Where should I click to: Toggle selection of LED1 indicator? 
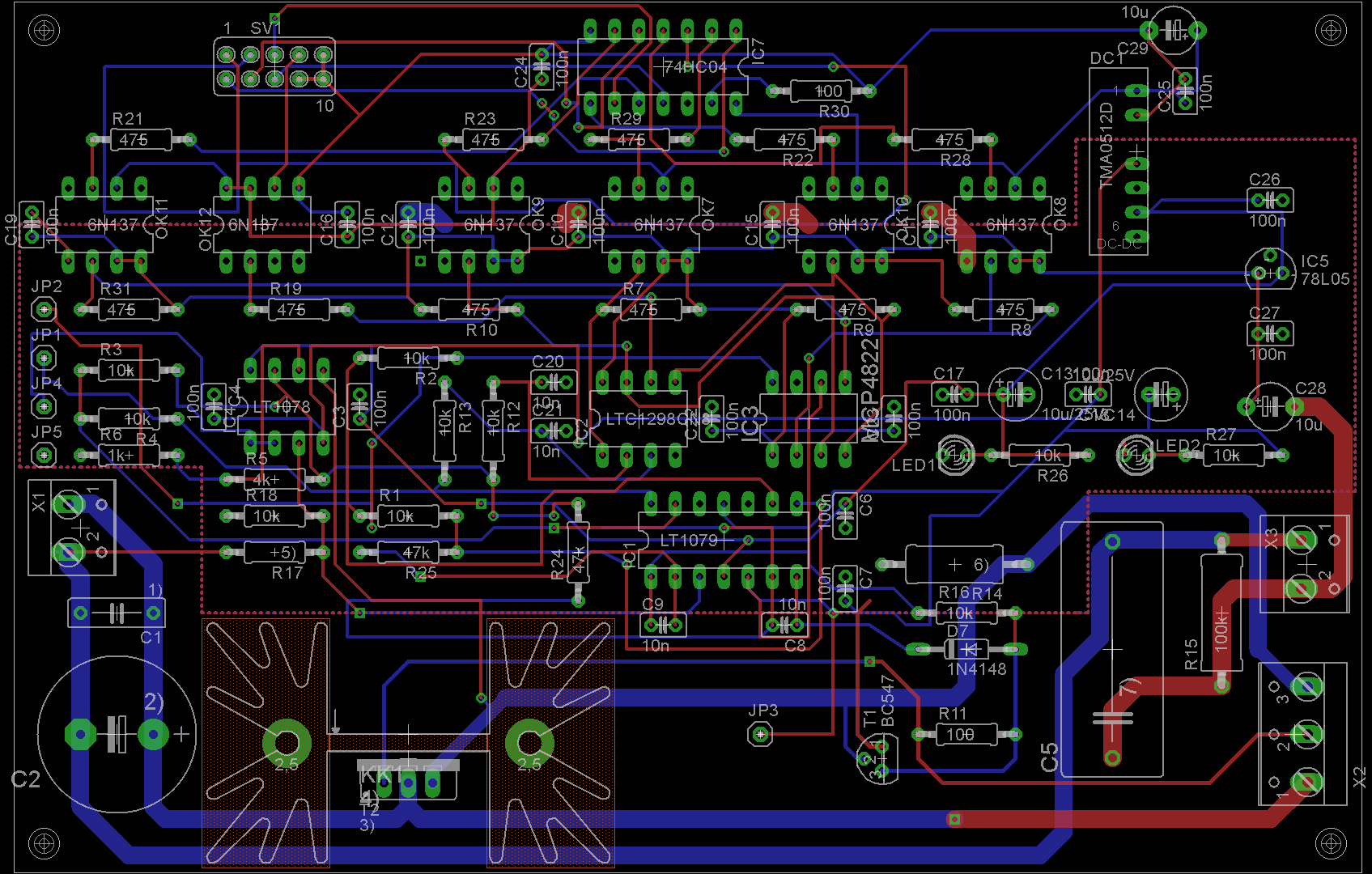pyautogui.click(x=955, y=456)
